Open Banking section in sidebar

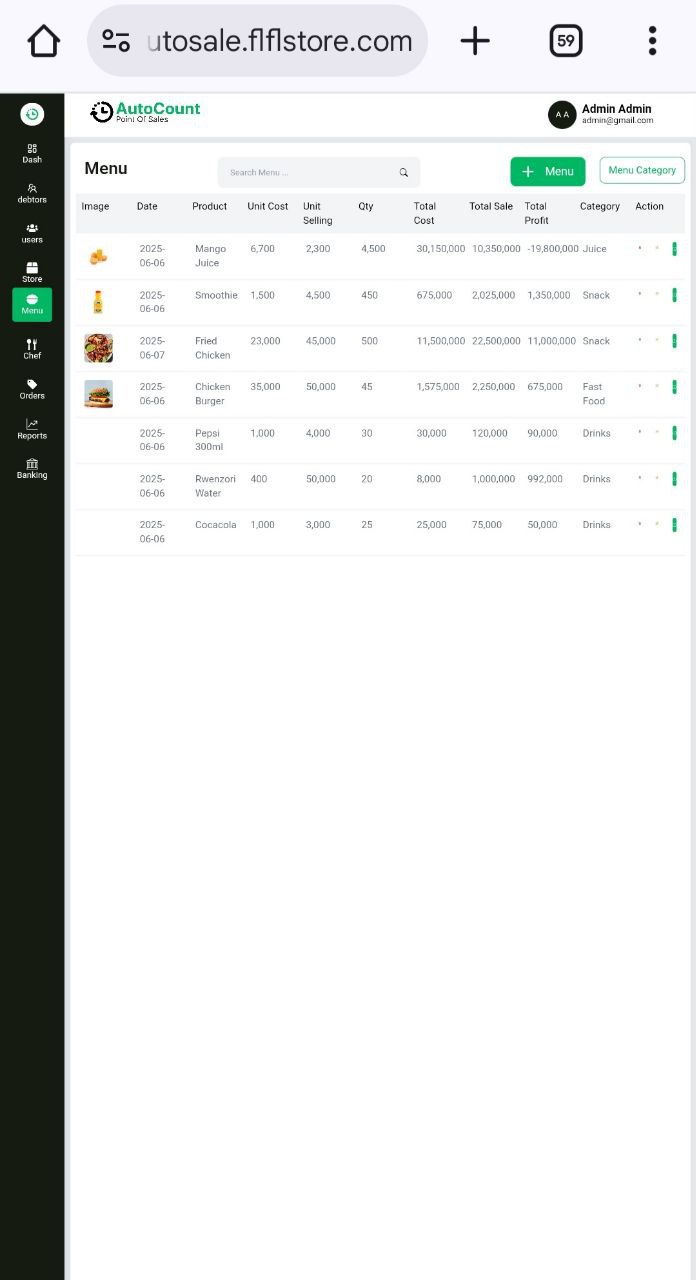click(32, 468)
